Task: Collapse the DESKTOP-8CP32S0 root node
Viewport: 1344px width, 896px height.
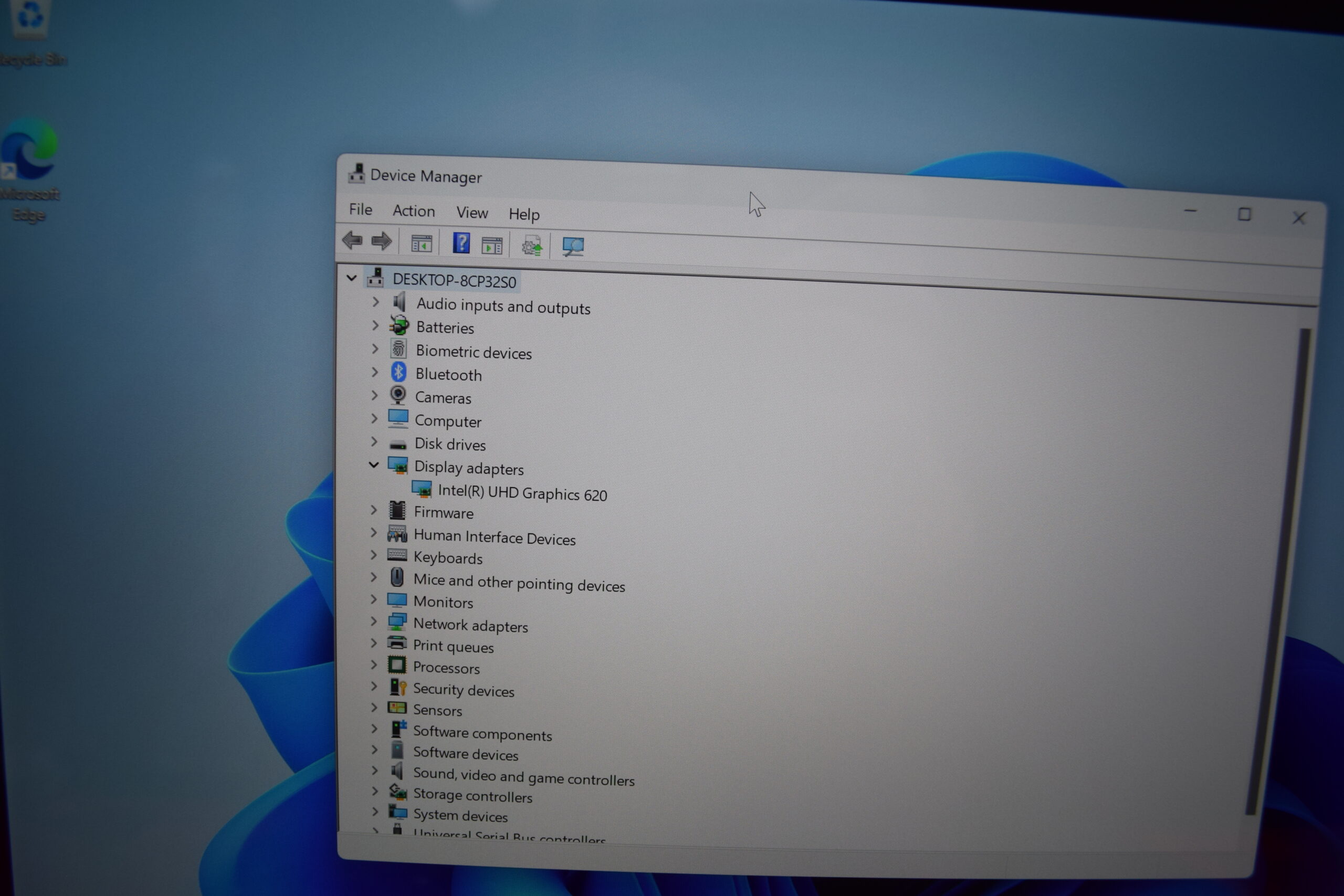Action: [351, 278]
